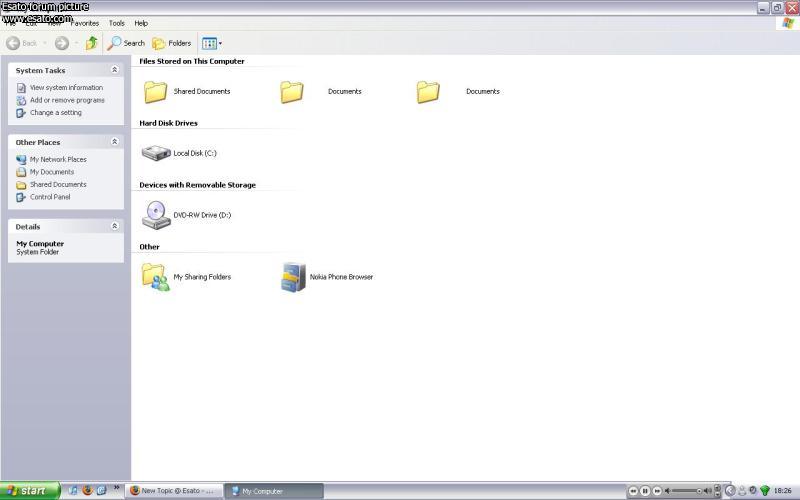Collapse the System Tasks panel
The image size is (800, 500).
tap(114, 70)
